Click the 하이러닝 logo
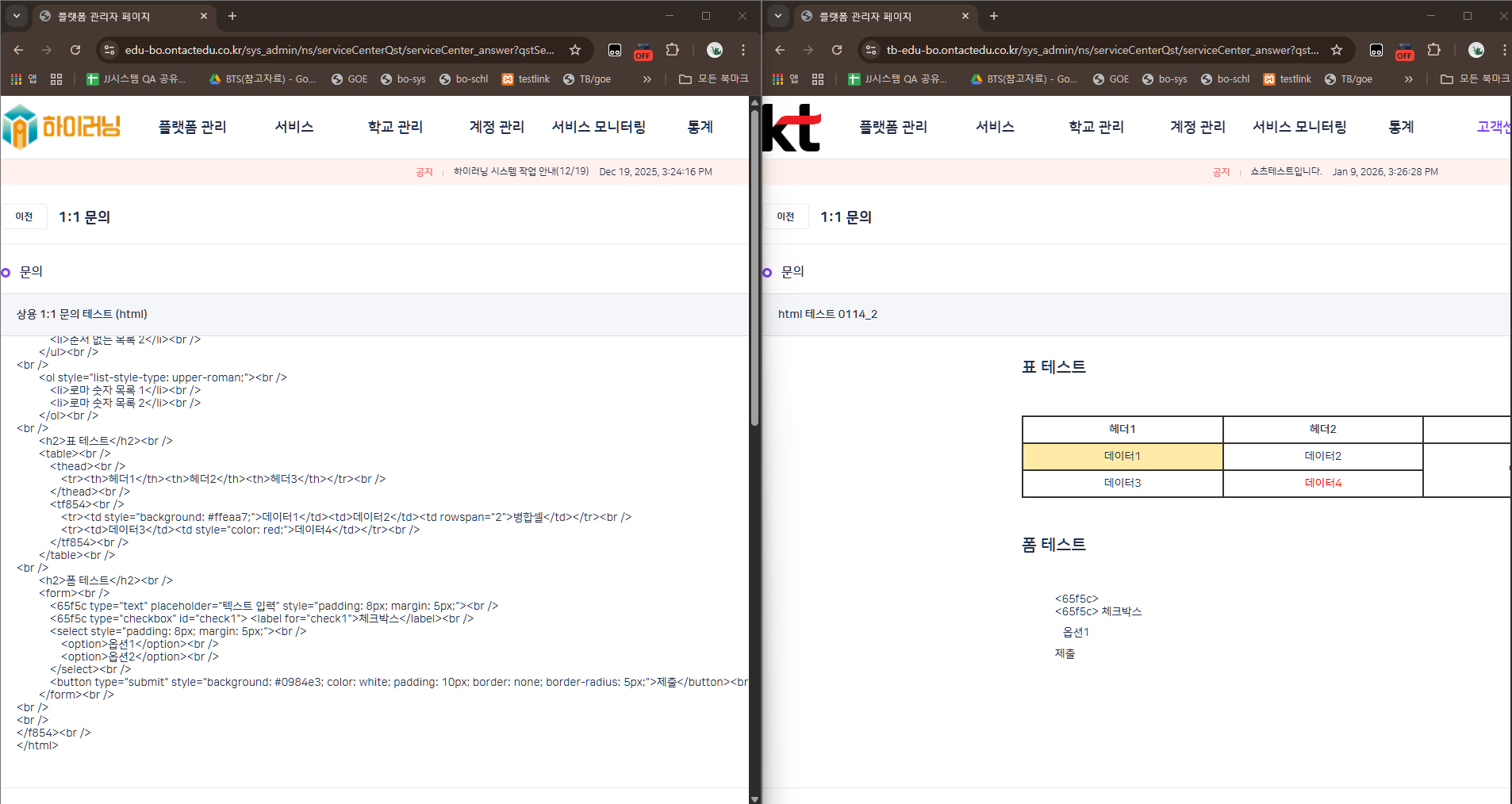The width and height of the screenshot is (1512, 804). click(62, 127)
